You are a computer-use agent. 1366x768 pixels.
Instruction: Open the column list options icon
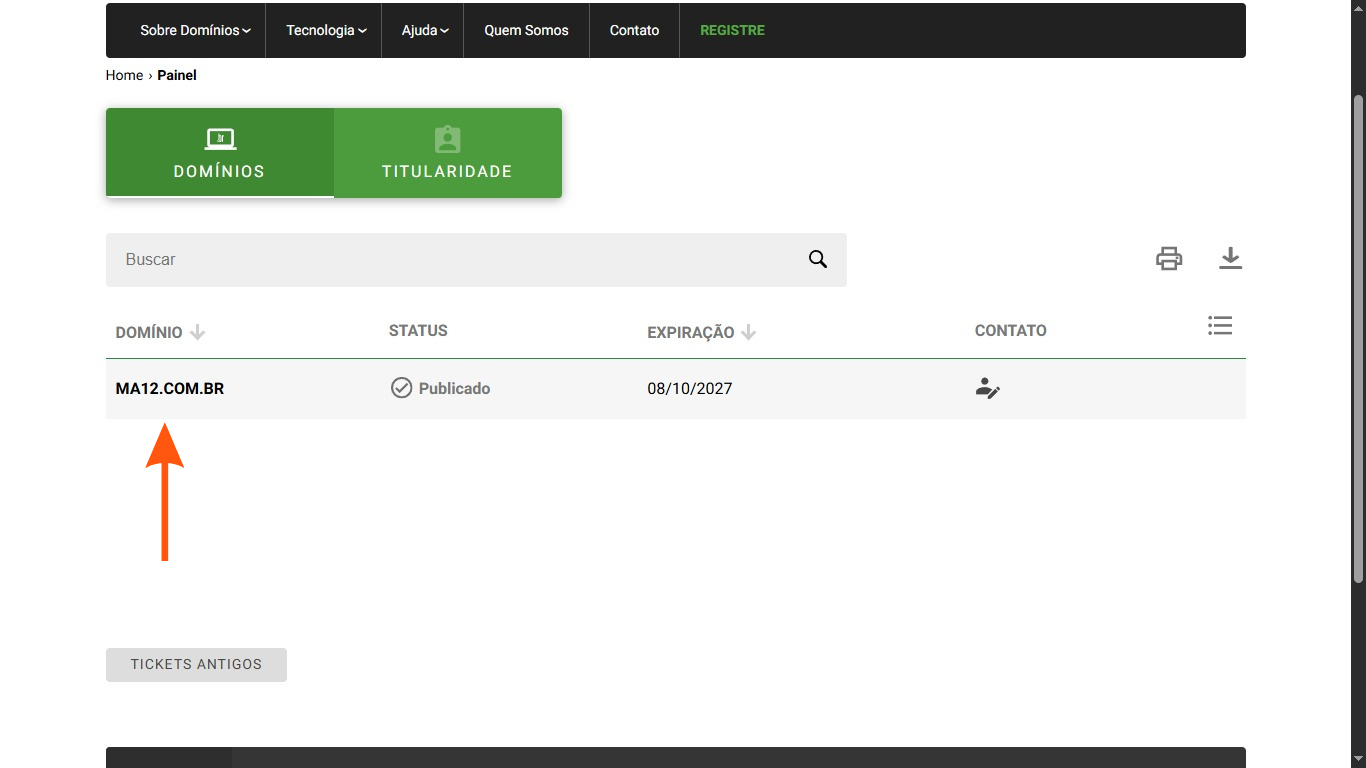point(1220,326)
